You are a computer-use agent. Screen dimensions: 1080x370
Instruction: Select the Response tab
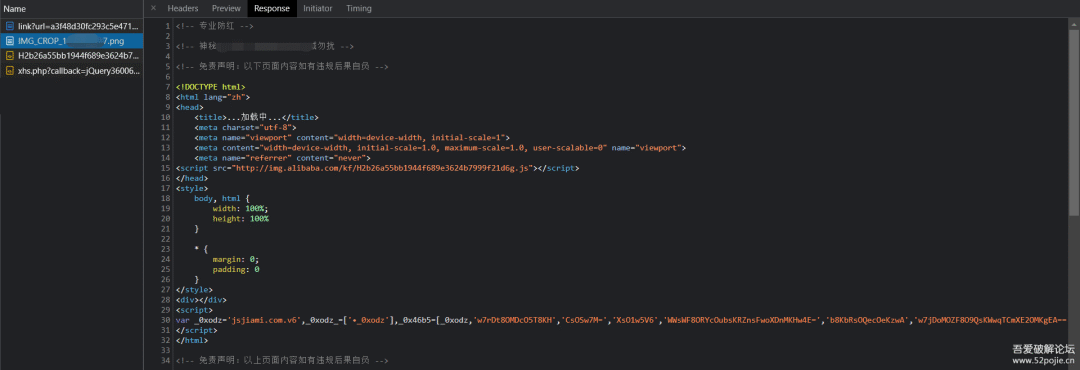pos(271,8)
